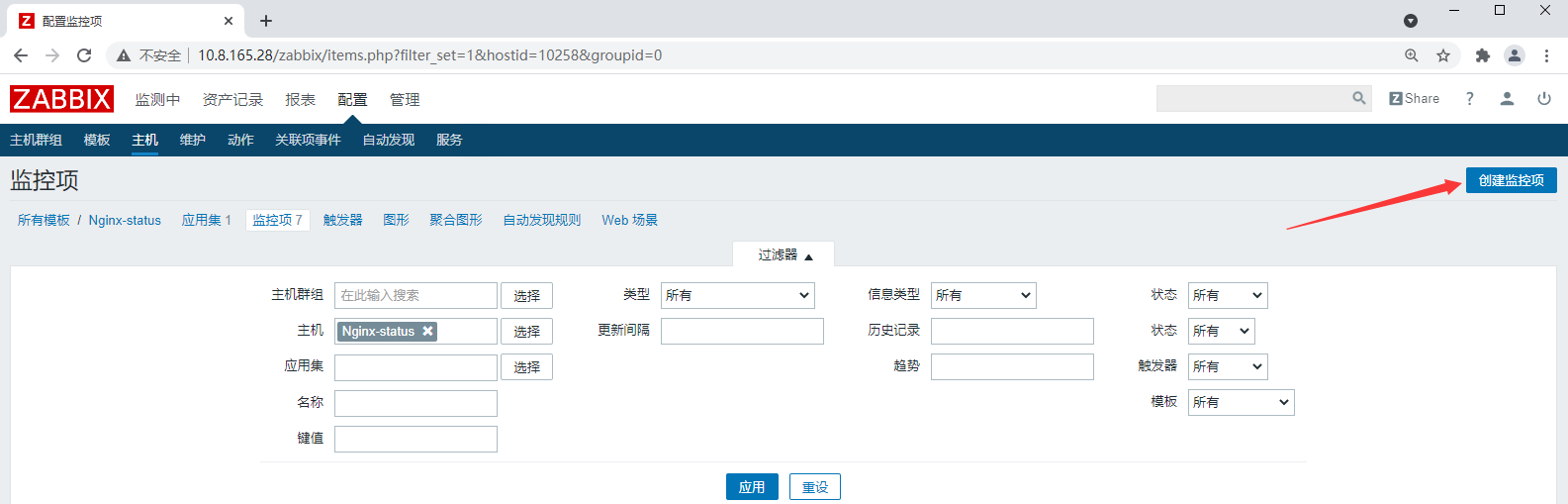The width and height of the screenshot is (1568, 504).
Task: Open the Chrome profile avatar
Action: (x=1515, y=55)
